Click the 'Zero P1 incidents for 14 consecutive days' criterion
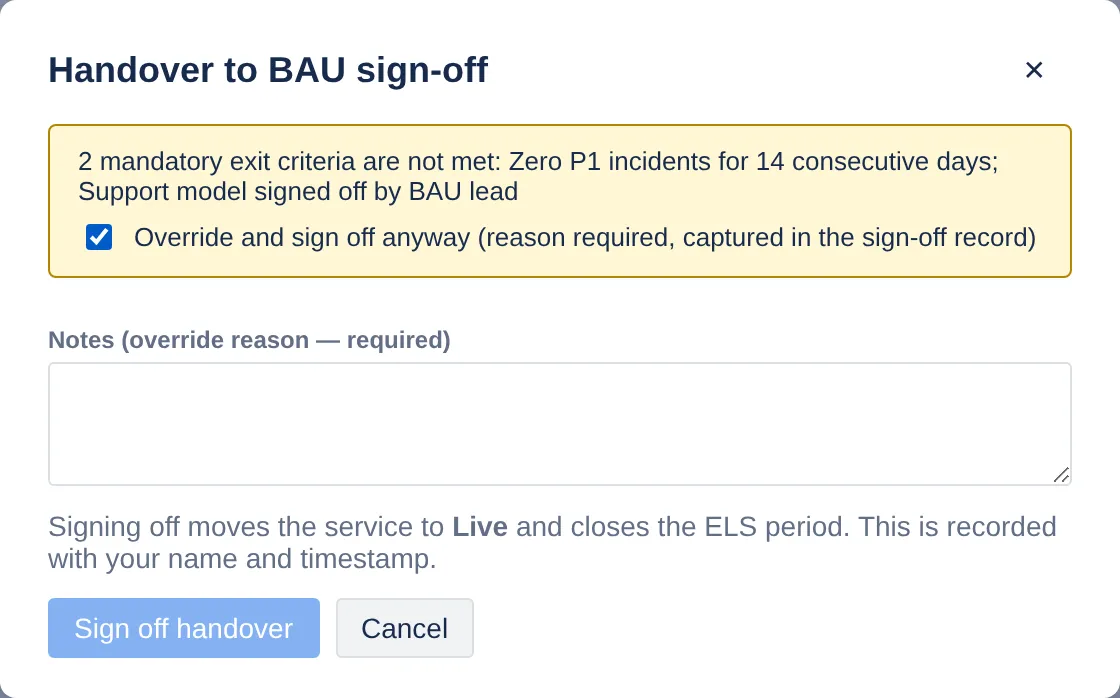This screenshot has height=698, width=1120. pos(753,161)
